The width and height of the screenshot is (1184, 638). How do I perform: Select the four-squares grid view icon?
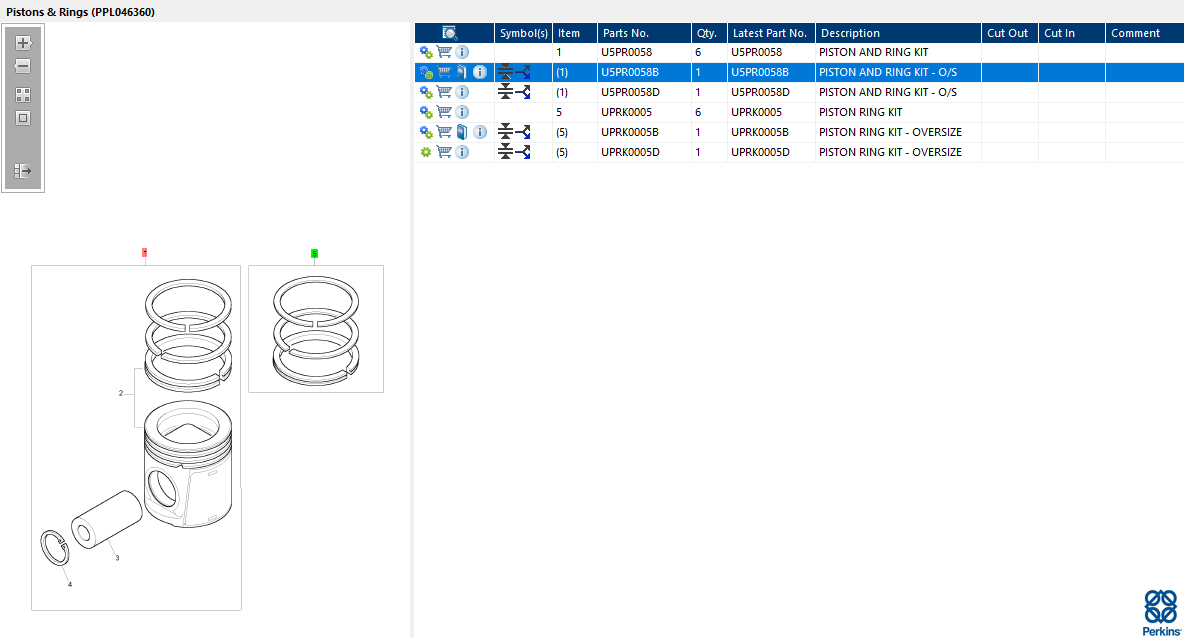pos(23,95)
